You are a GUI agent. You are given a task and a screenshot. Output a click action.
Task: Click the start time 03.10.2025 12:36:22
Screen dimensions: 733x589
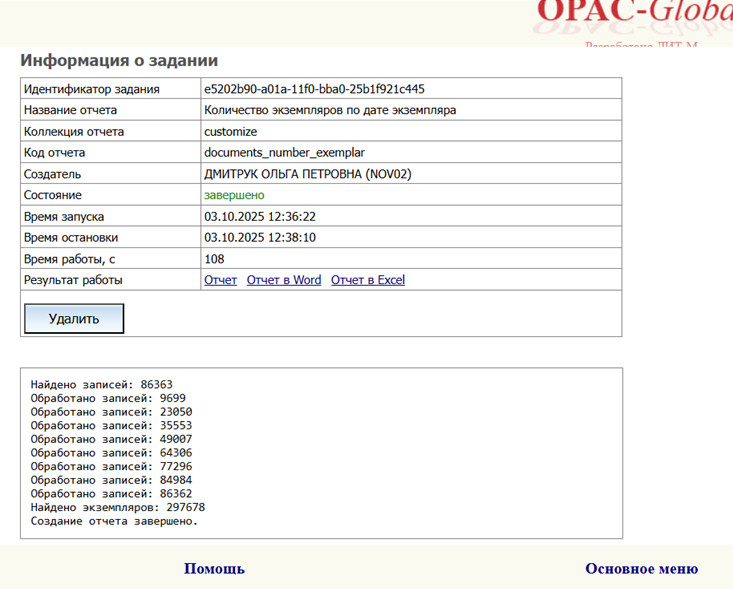pos(260,216)
